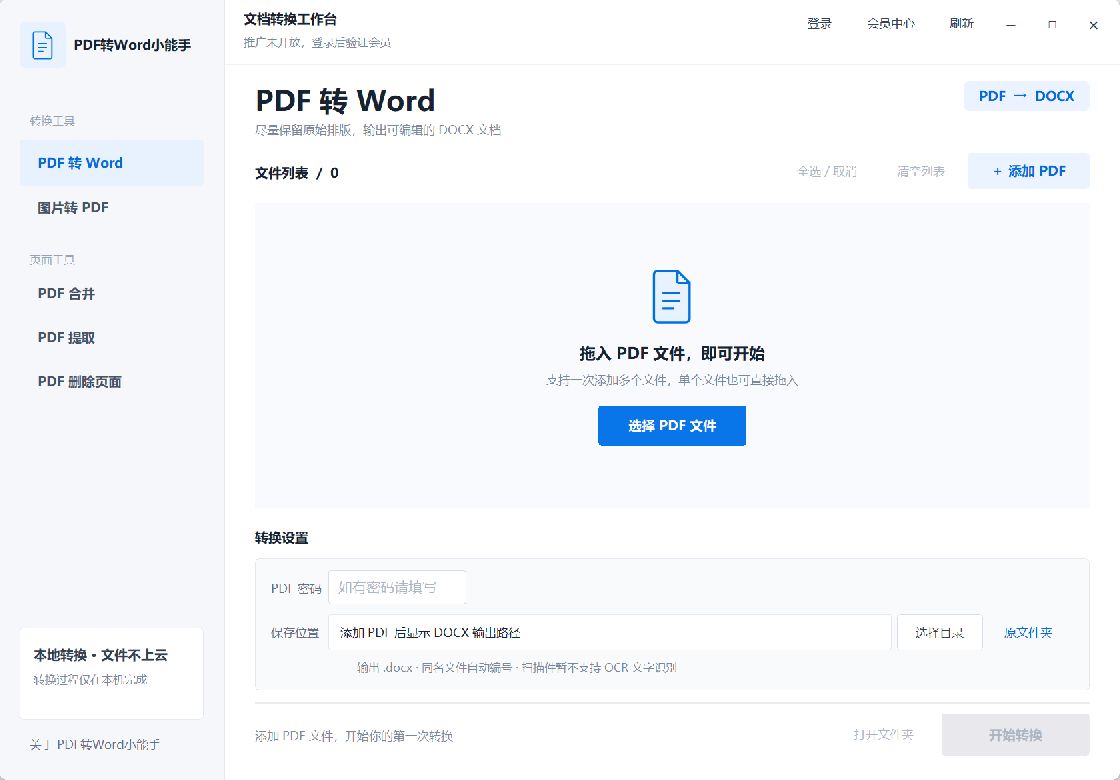Click the document icon in the drop area
The height and width of the screenshot is (780, 1120).
coord(671,296)
